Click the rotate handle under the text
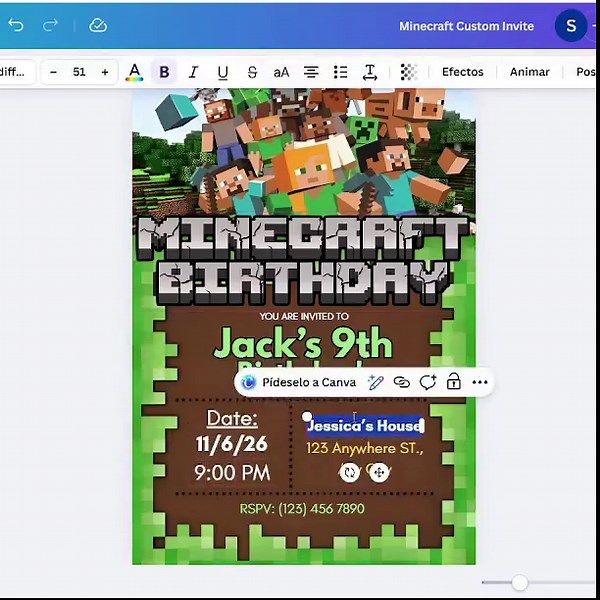 pos(350,472)
